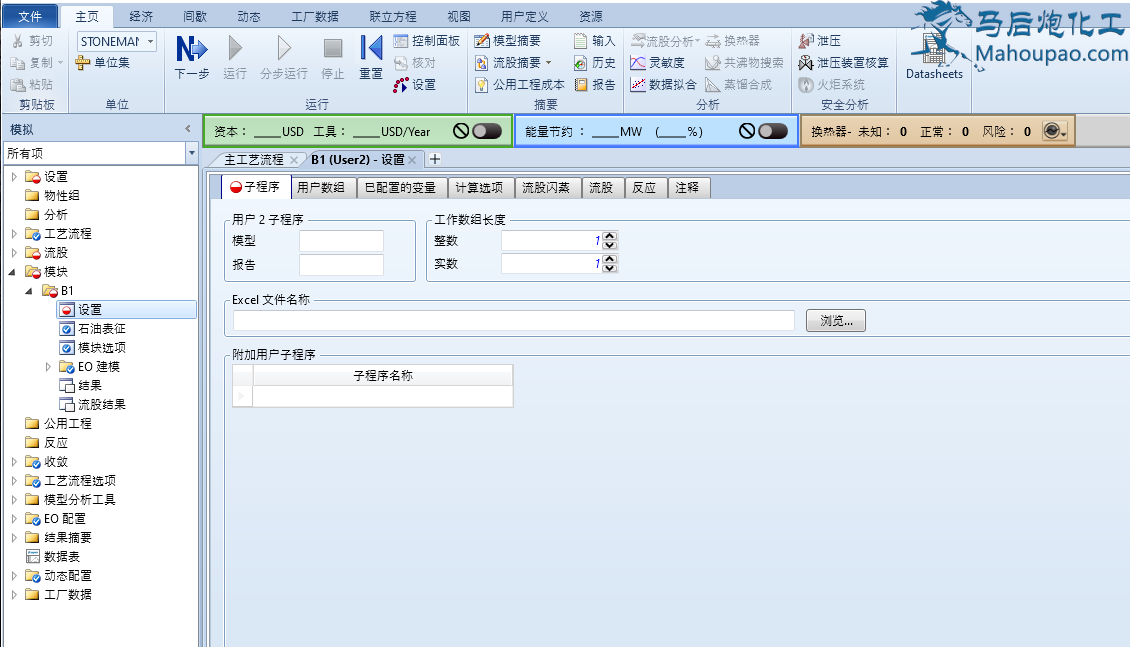
Task: Open the 控制面板 control panel
Action: (x=427, y=41)
